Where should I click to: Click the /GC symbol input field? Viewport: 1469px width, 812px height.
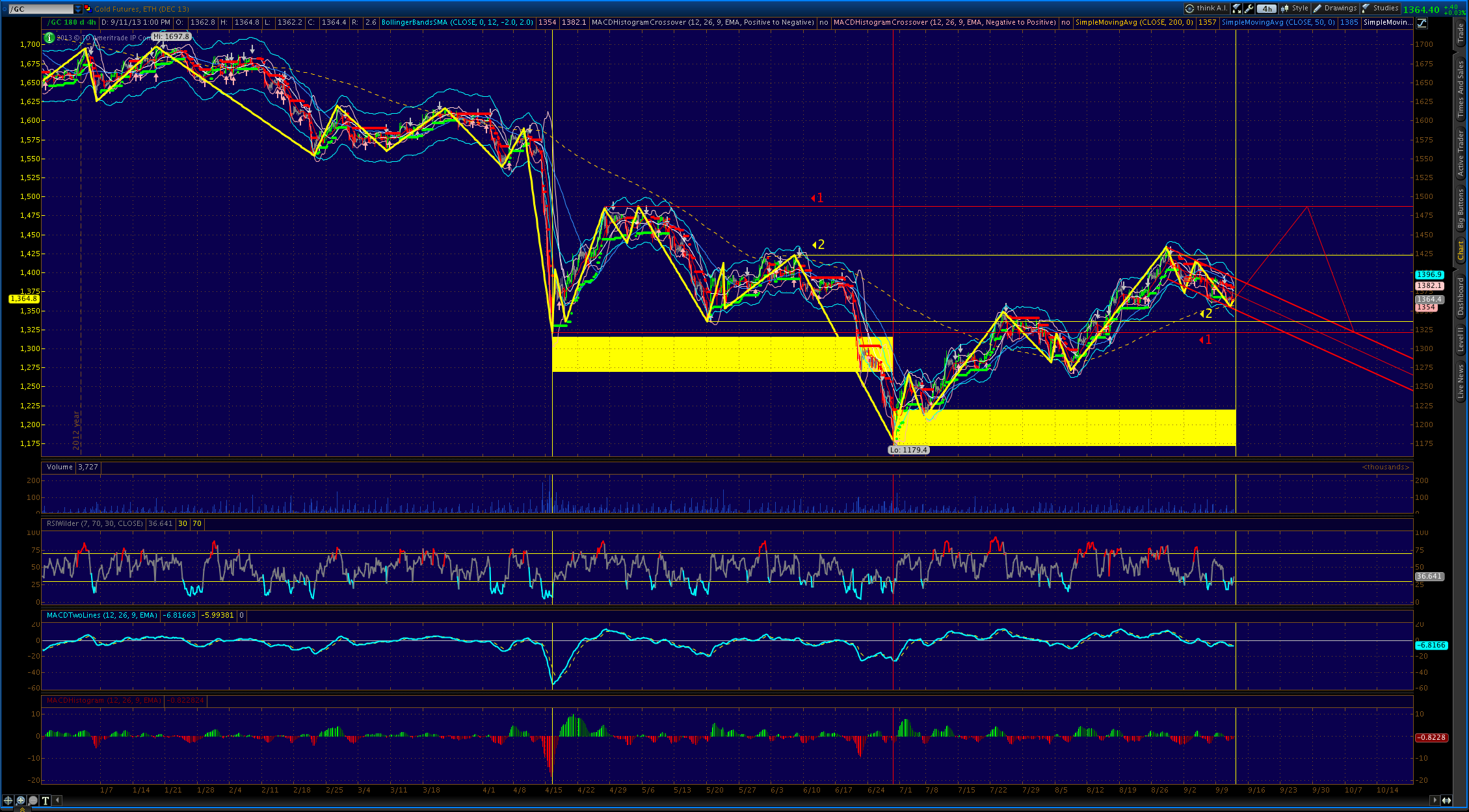[40, 9]
